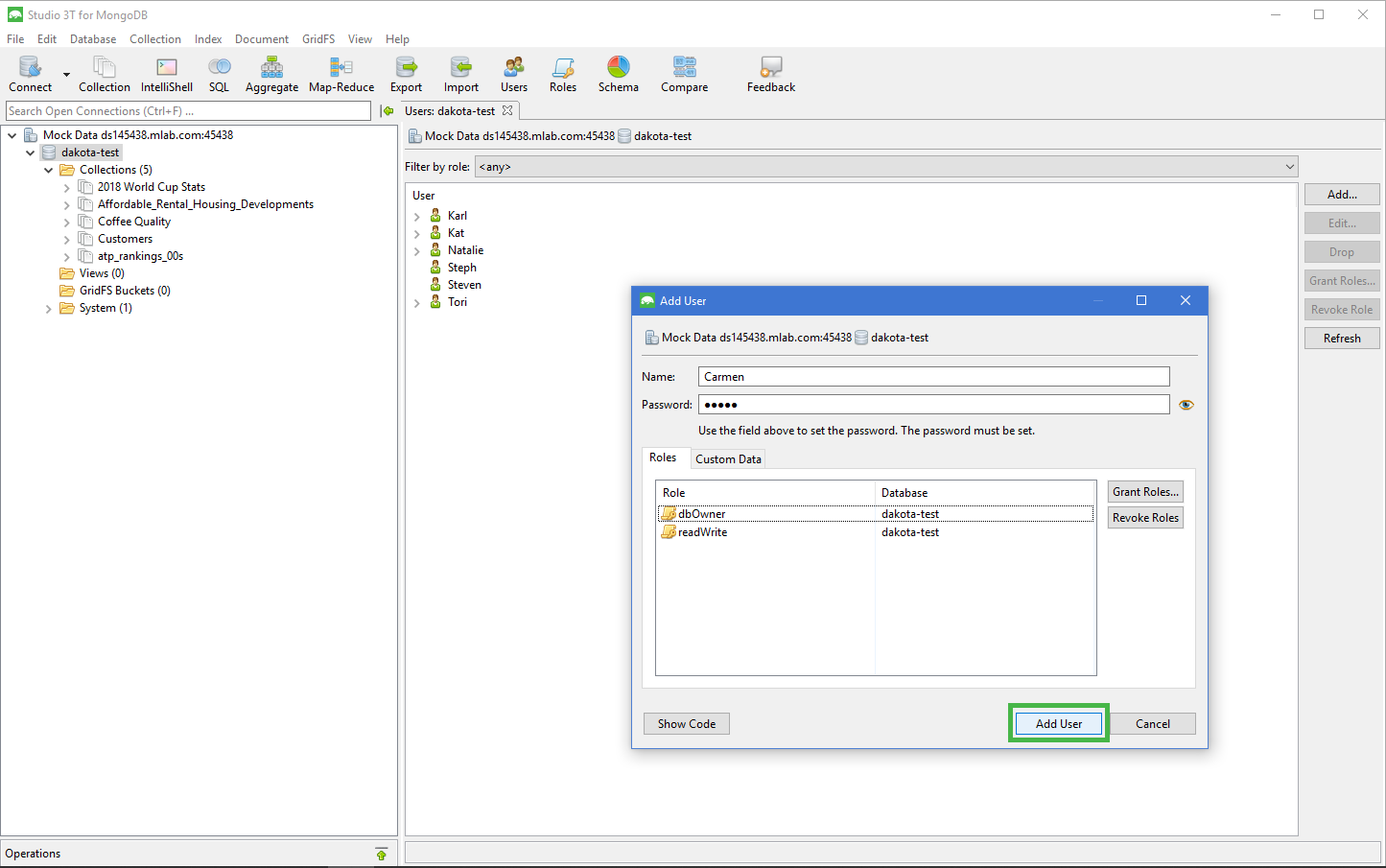Expand user Tori's roles
This screenshot has width=1386, height=868.
coord(417,303)
